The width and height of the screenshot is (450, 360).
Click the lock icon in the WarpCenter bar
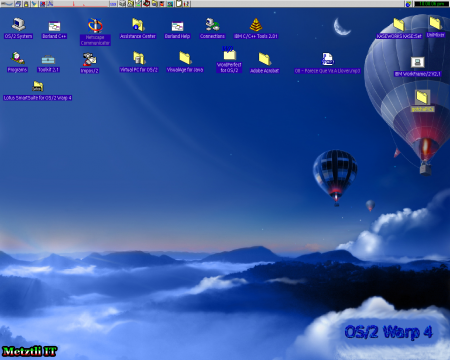(x=26, y=4)
